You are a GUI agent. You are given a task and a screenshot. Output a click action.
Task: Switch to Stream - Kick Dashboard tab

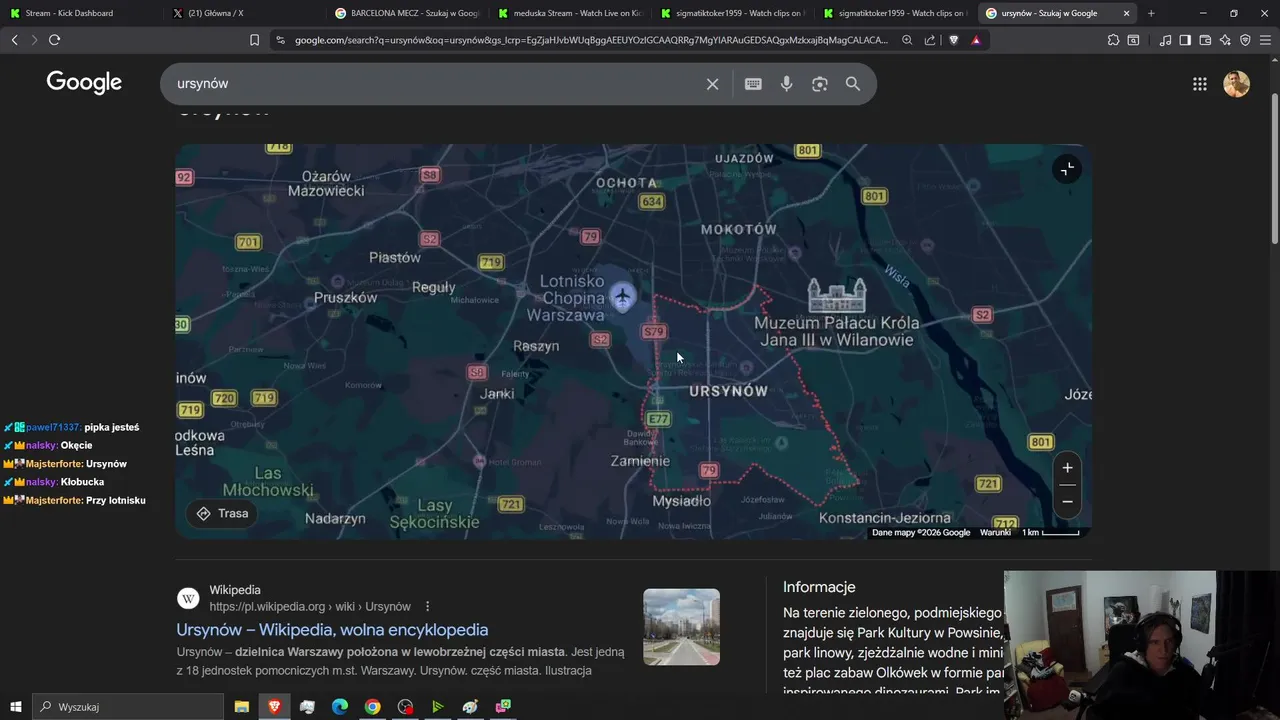[x=80, y=13]
